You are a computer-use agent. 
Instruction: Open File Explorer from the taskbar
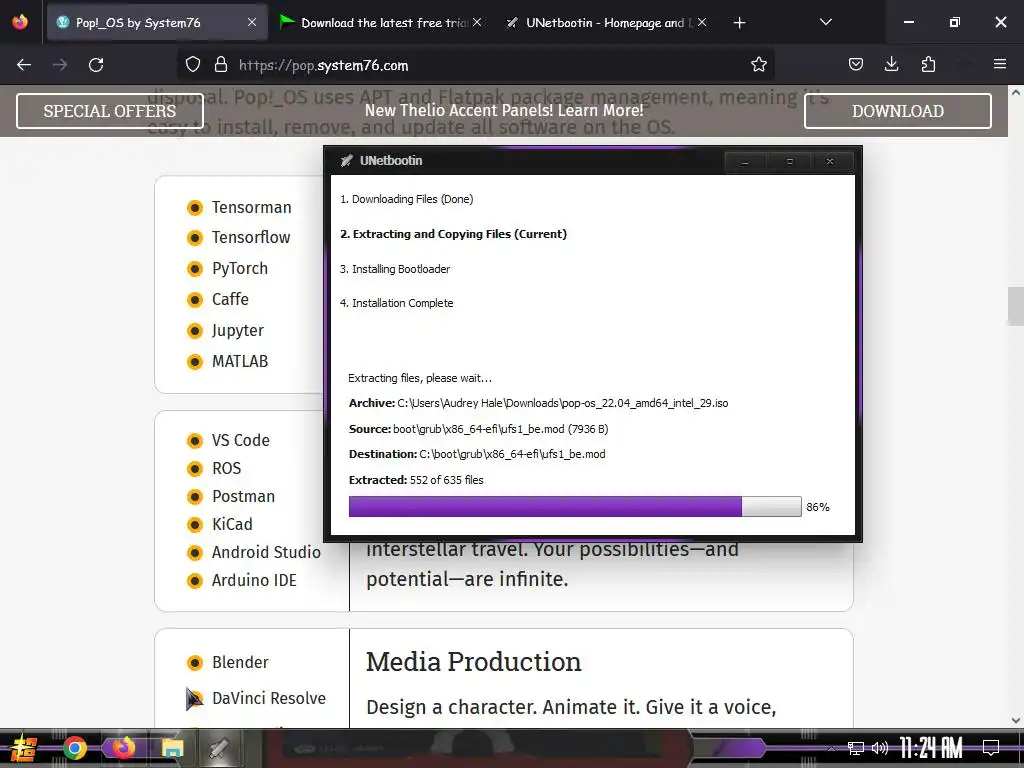click(x=172, y=748)
